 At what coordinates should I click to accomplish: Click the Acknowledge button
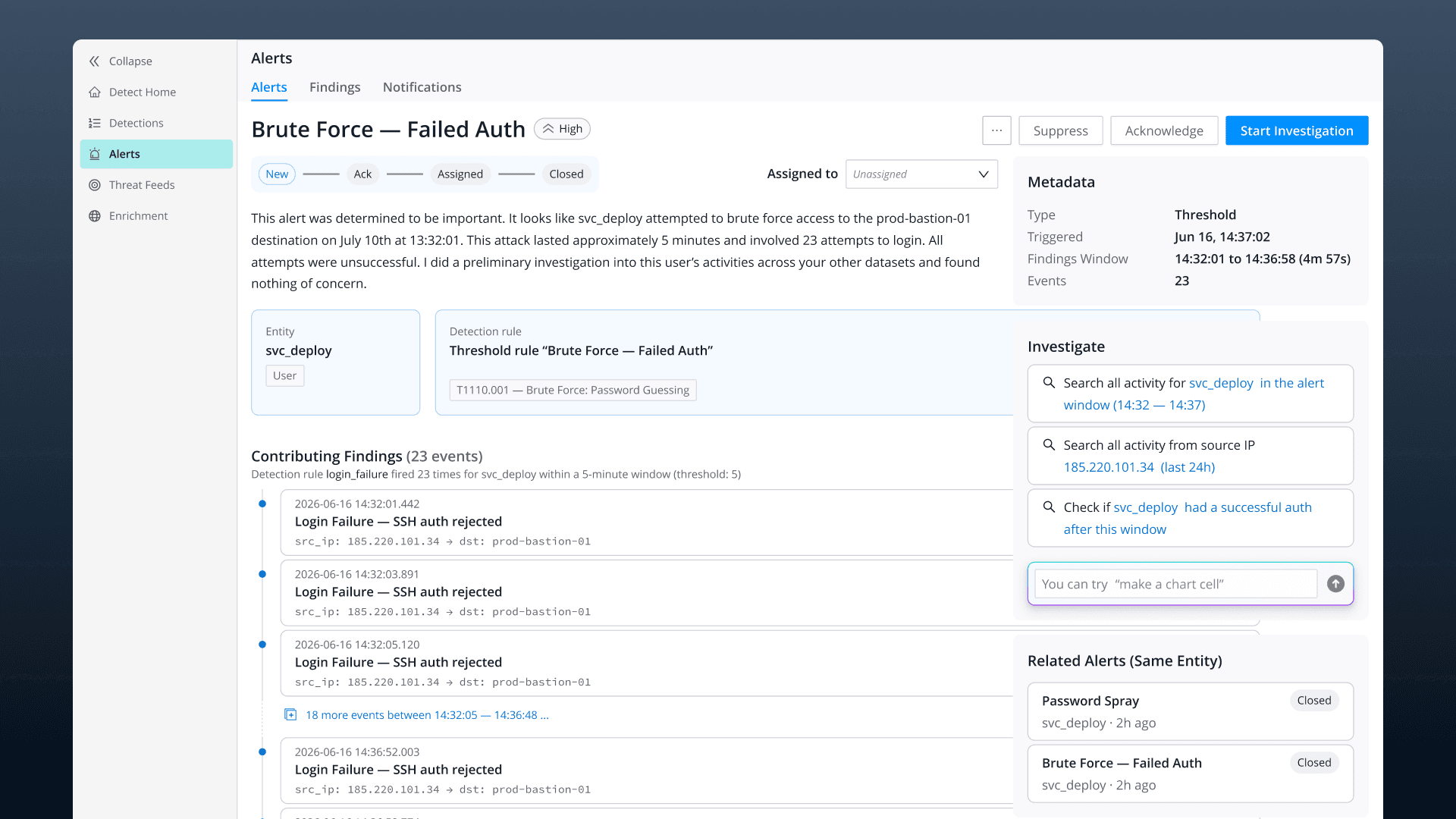point(1164,130)
